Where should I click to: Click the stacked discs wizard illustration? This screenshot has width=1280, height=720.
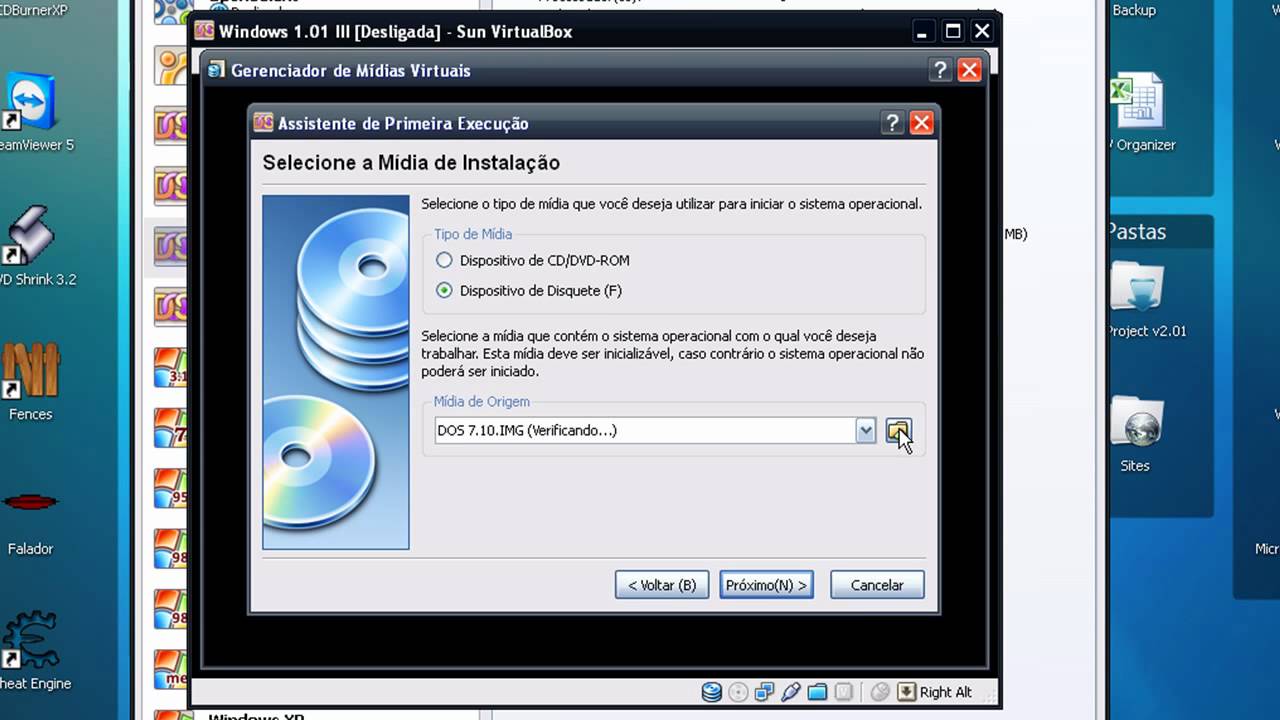(x=336, y=372)
